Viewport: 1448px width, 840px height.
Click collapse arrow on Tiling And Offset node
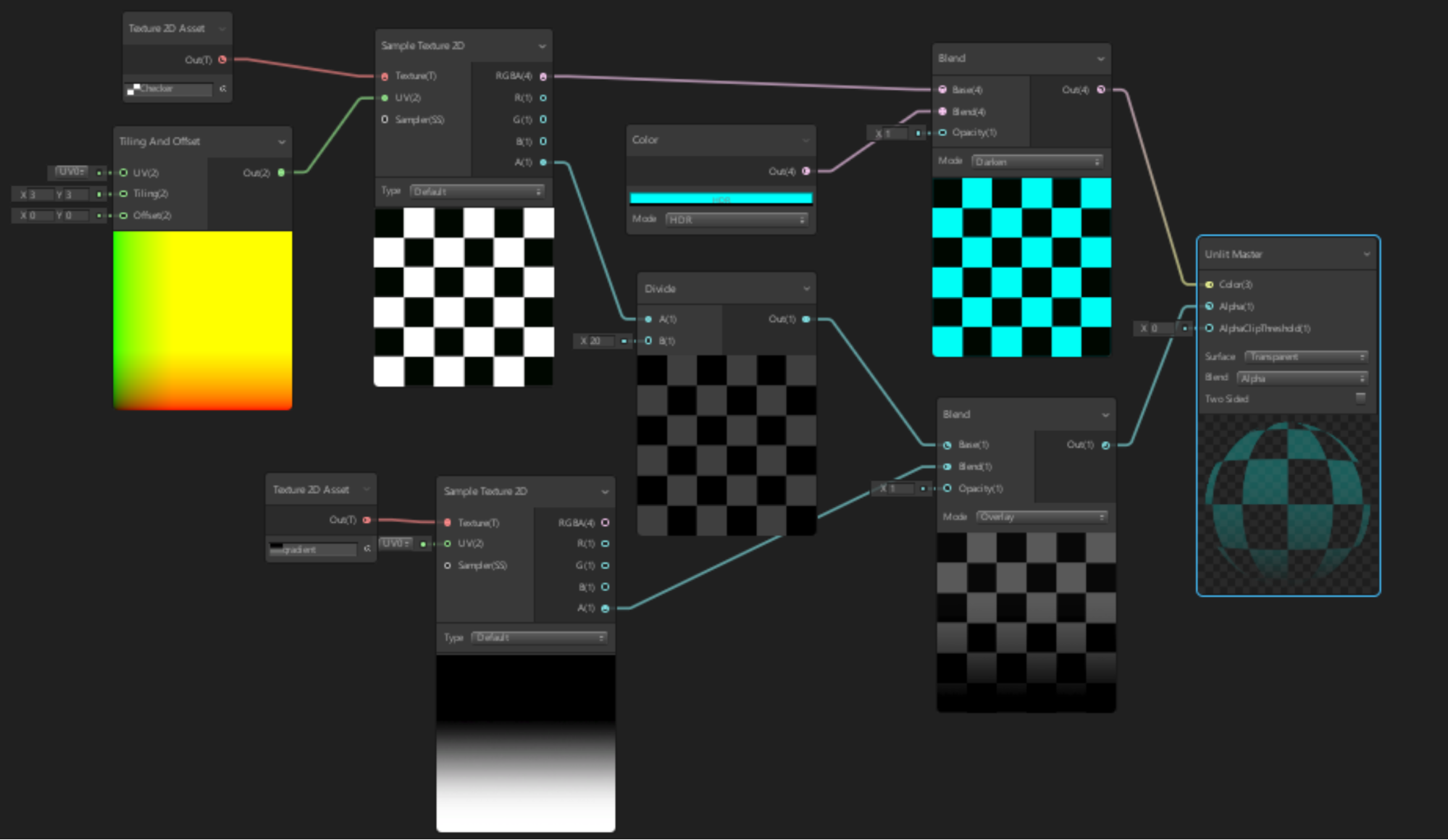(281, 141)
